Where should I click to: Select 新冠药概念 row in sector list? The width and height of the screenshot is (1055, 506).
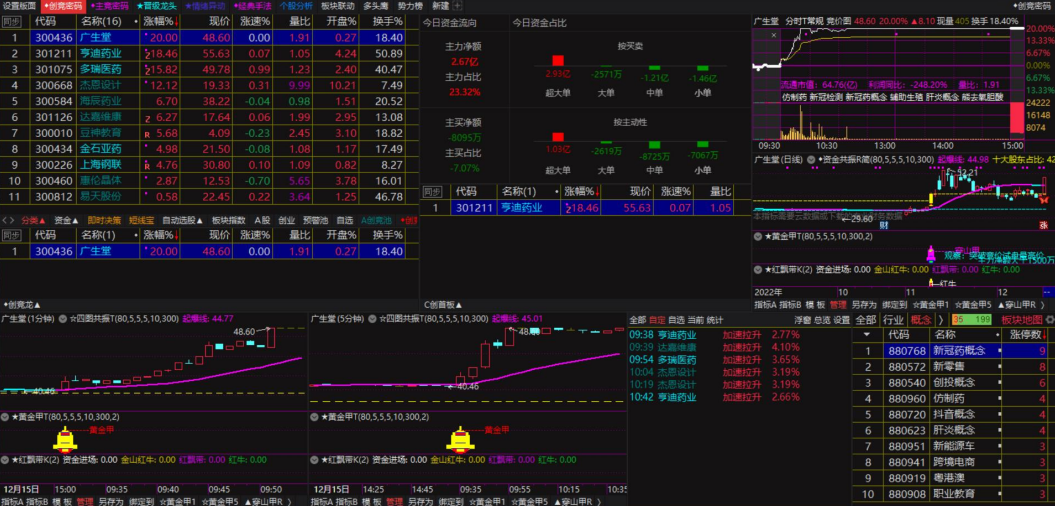coord(951,351)
